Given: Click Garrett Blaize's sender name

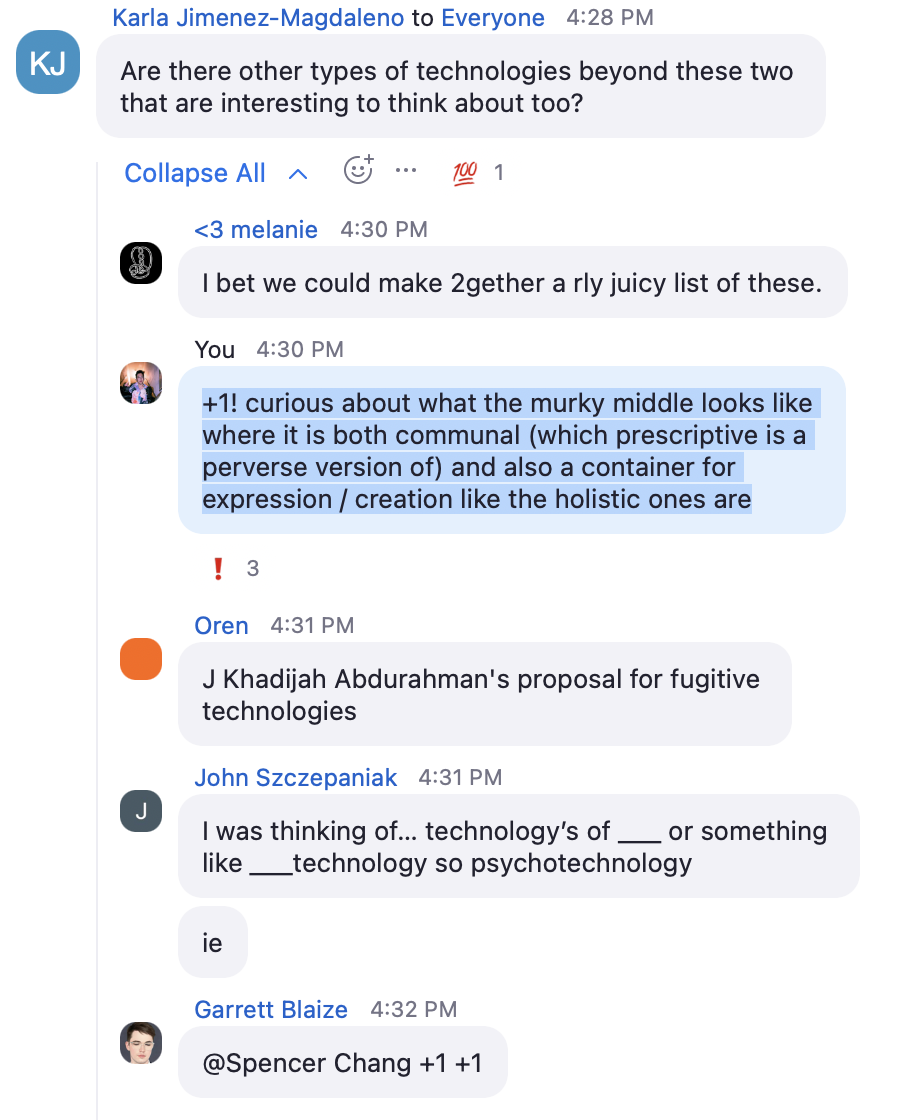Looking at the screenshot, I should [271, 1009].
